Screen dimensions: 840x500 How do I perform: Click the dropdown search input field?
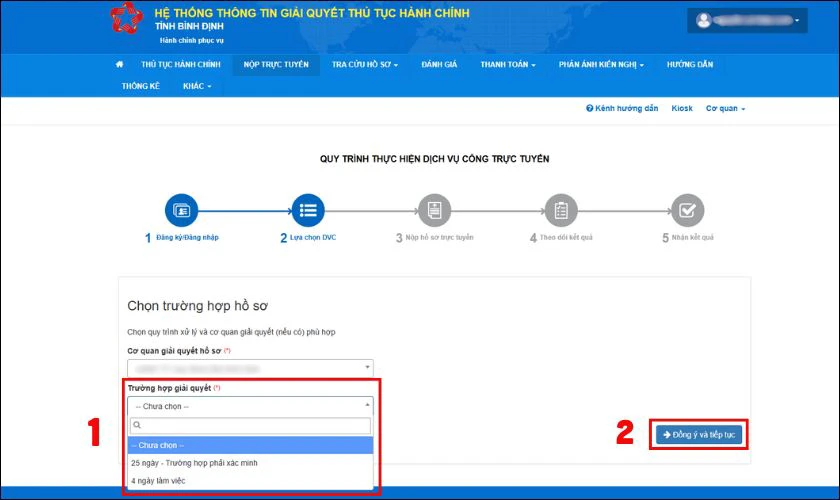pyautogui.click(x=250, y=426)
